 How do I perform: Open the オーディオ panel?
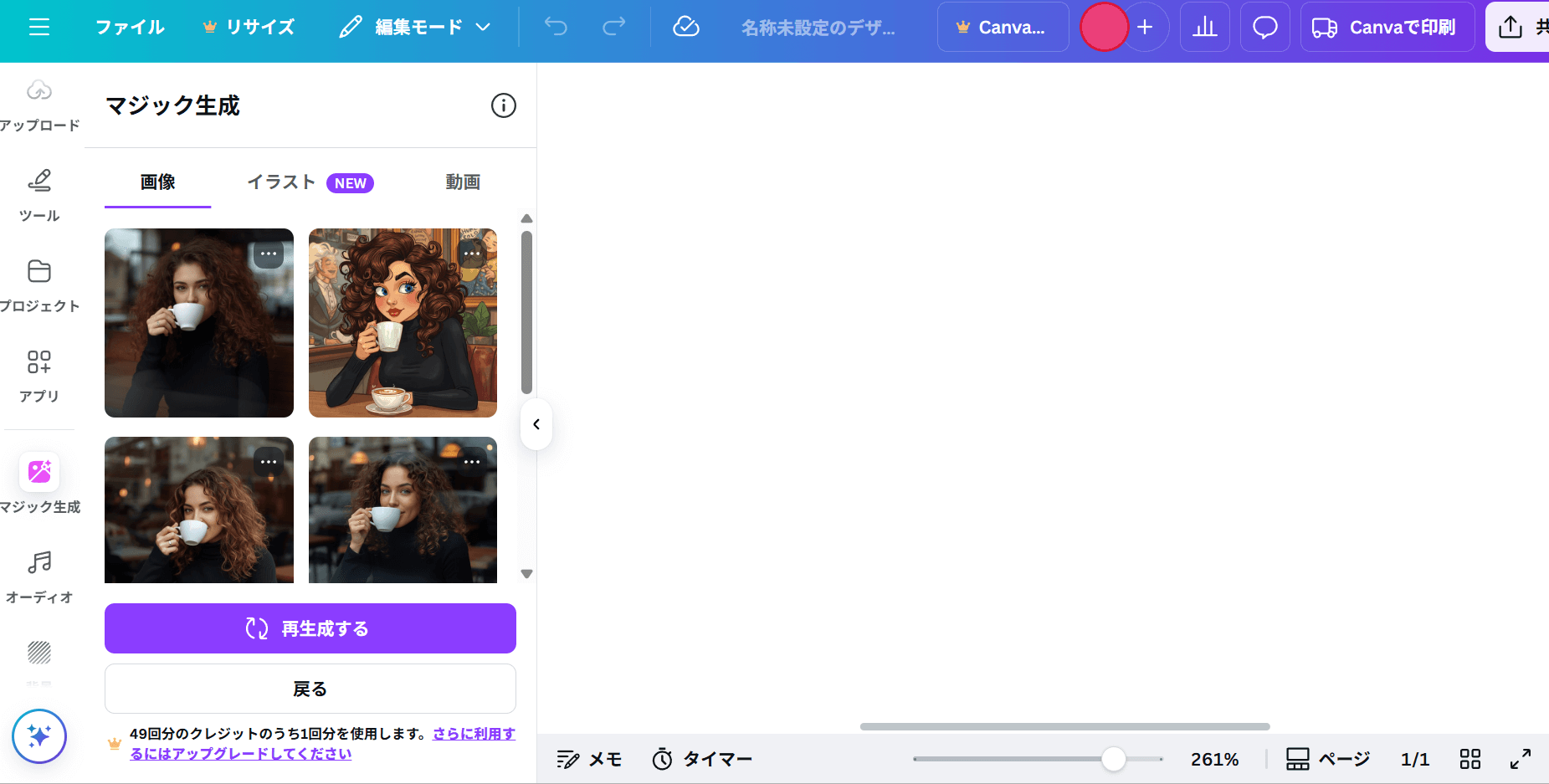pyautogui.click(x=38, y=576)
